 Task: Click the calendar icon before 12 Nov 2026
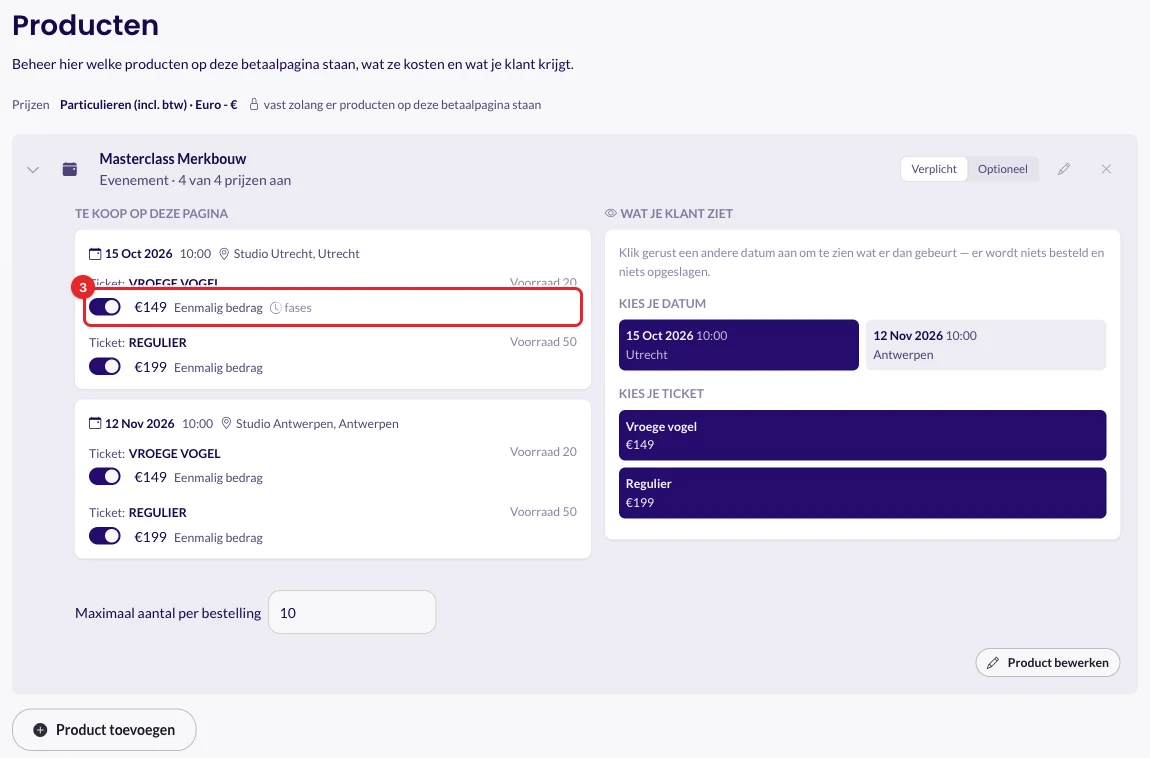tap(95, 423)
